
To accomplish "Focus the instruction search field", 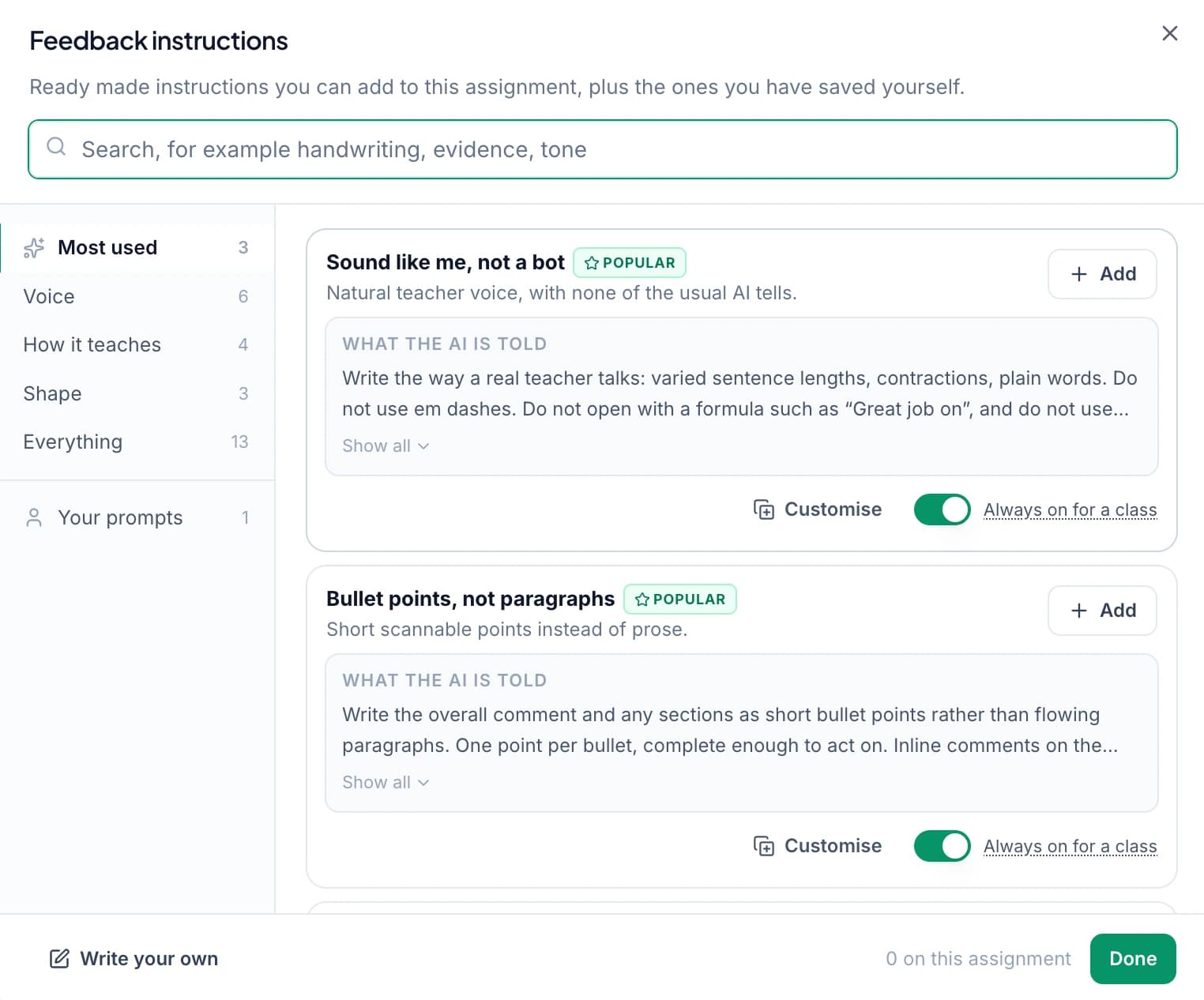I will [602, 149].
